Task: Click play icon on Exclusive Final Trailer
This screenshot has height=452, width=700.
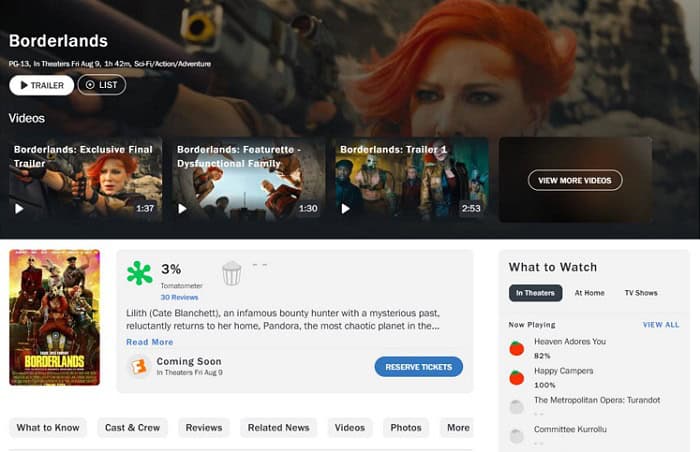Action: click(x=19, y=209)
